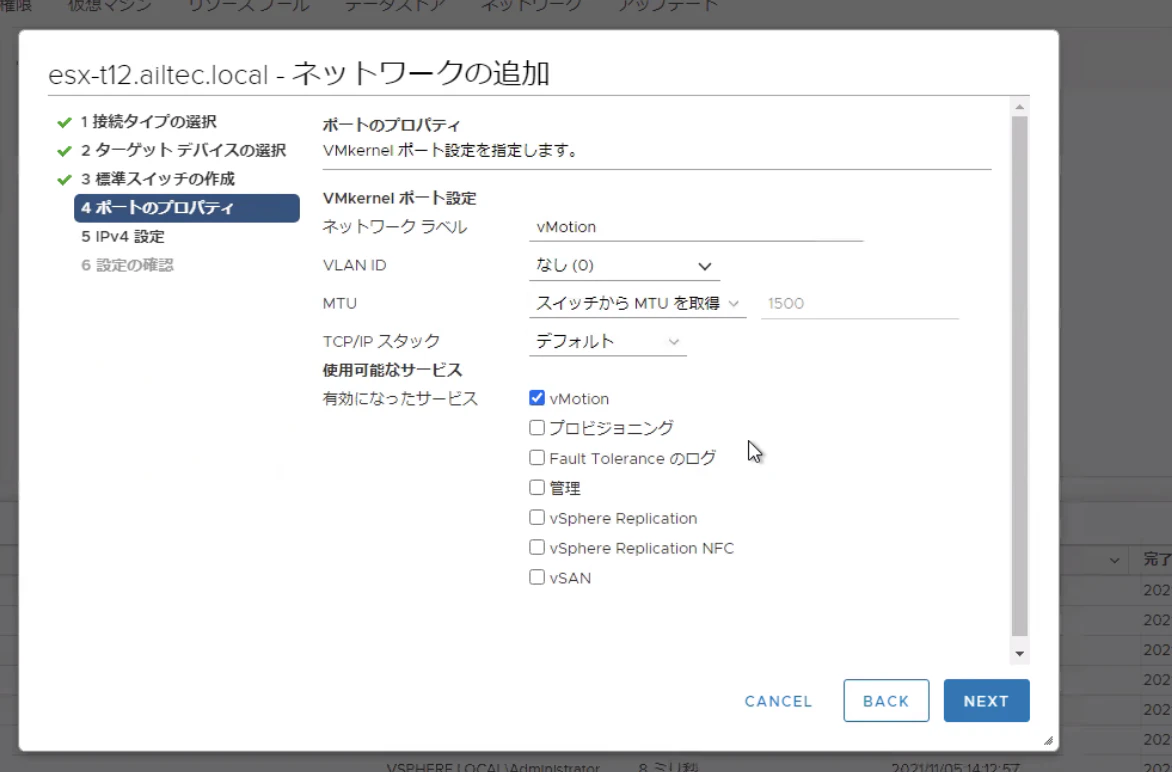Go to step 1 接続タイプの選択
This screenshot has width=1172, height=772.
click(x=148, y=122)
